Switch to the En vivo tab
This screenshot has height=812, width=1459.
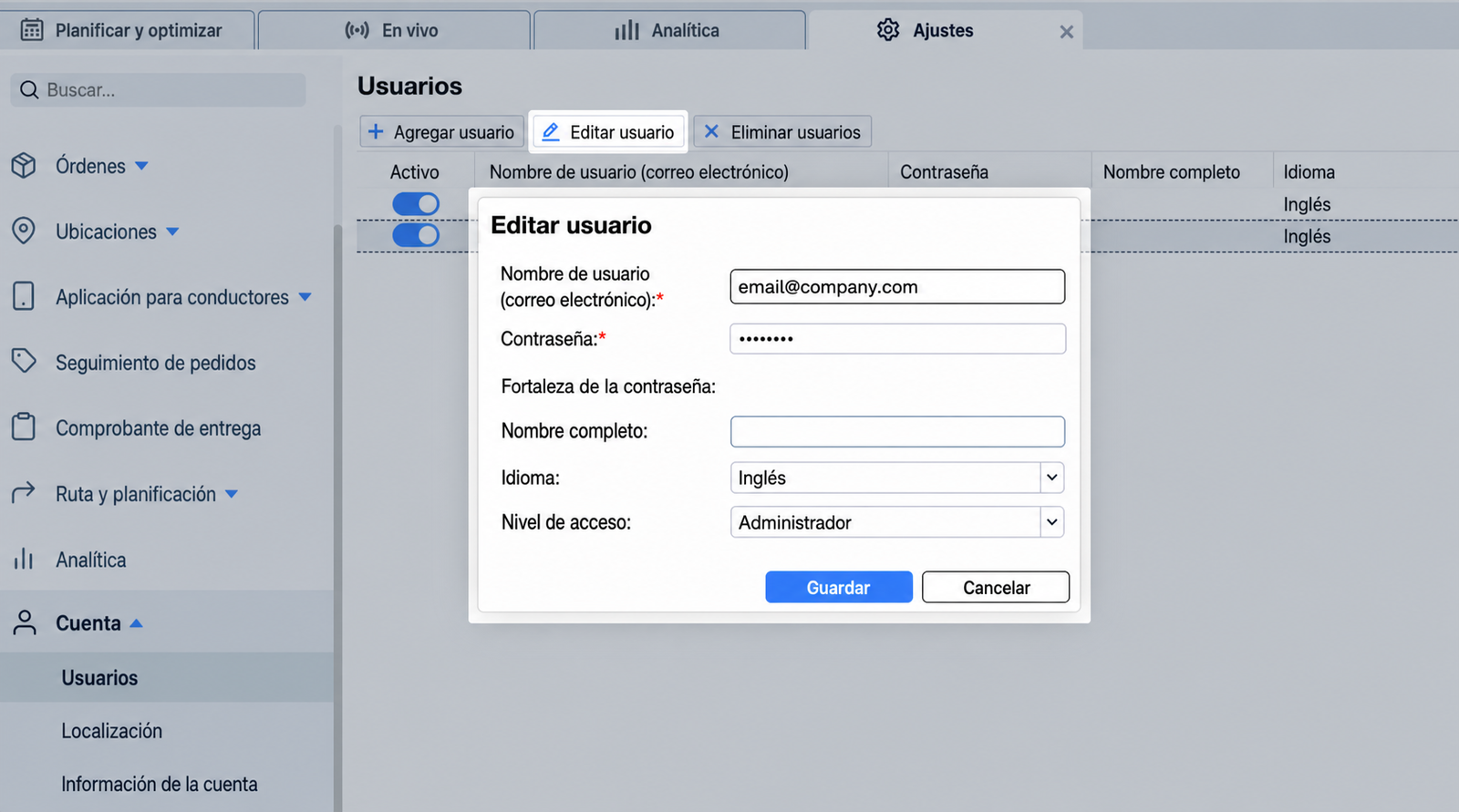[x=394, y=30]
